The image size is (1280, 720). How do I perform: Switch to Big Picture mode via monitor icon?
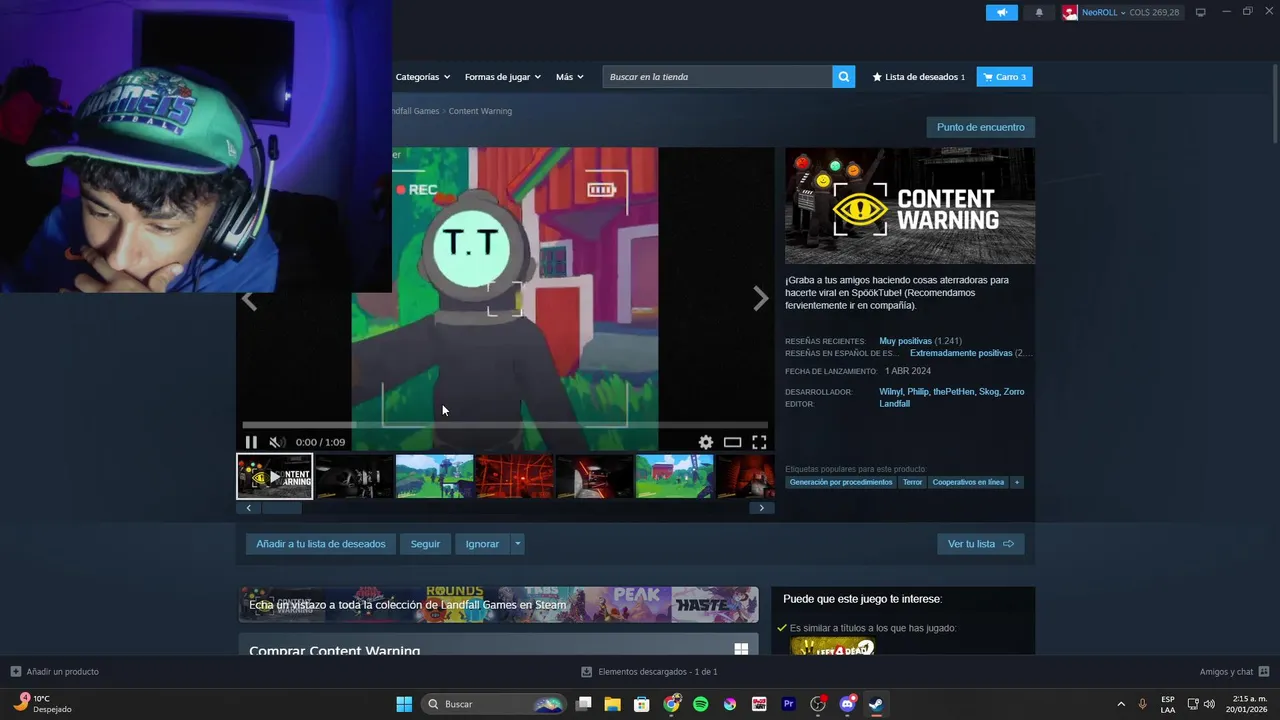(x=1201, y=12)
